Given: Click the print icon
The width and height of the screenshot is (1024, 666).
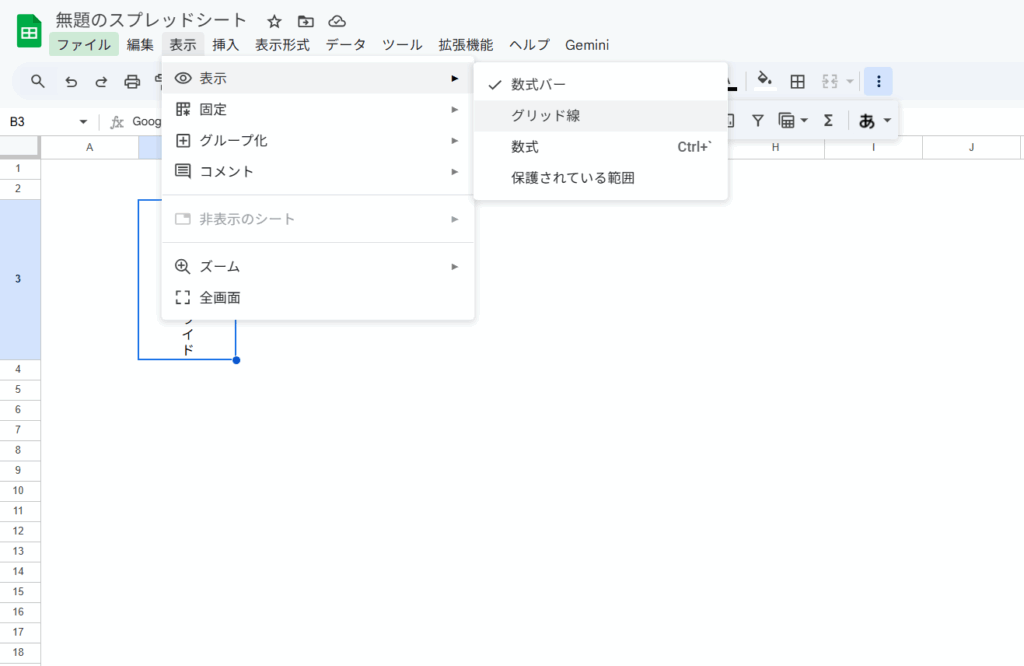Looking at the screenshot, I should (x=132, y=81).
